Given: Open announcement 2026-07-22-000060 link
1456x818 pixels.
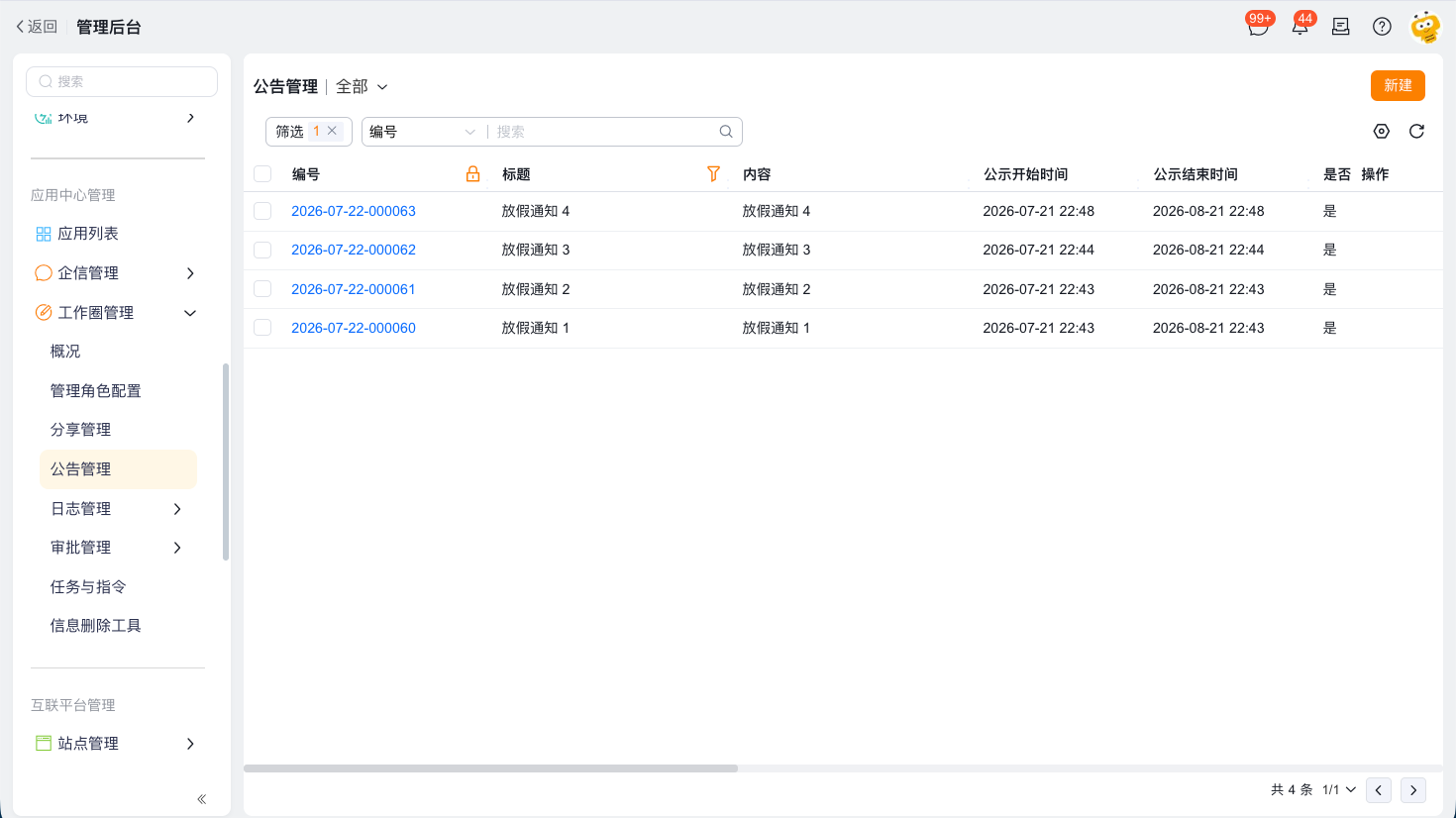Looking at the screenshot, I should (354, 328).
